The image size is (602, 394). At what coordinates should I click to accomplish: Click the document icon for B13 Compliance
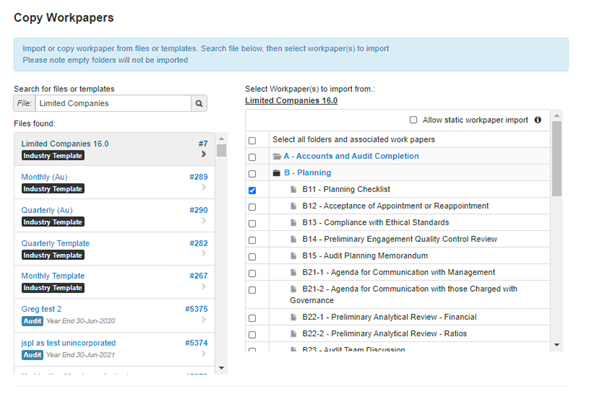pos(294,222)
